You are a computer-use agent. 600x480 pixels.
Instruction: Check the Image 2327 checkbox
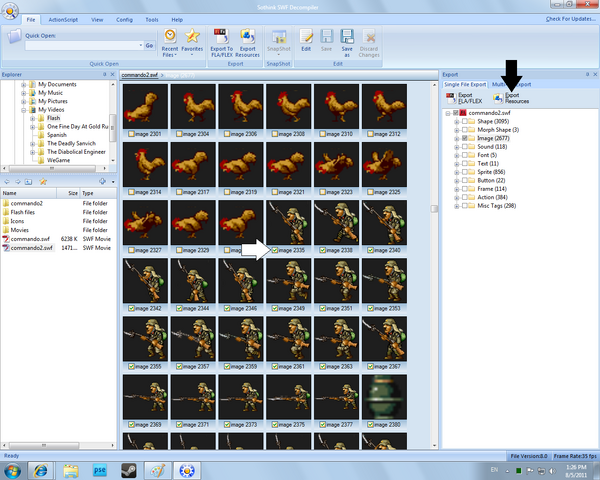click(x=131, y=250)
